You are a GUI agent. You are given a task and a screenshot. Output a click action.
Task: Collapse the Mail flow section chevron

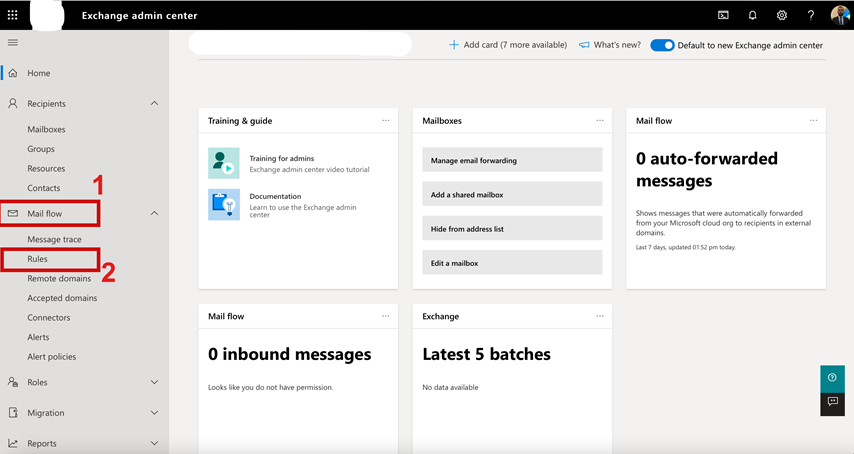coord(155,213)
